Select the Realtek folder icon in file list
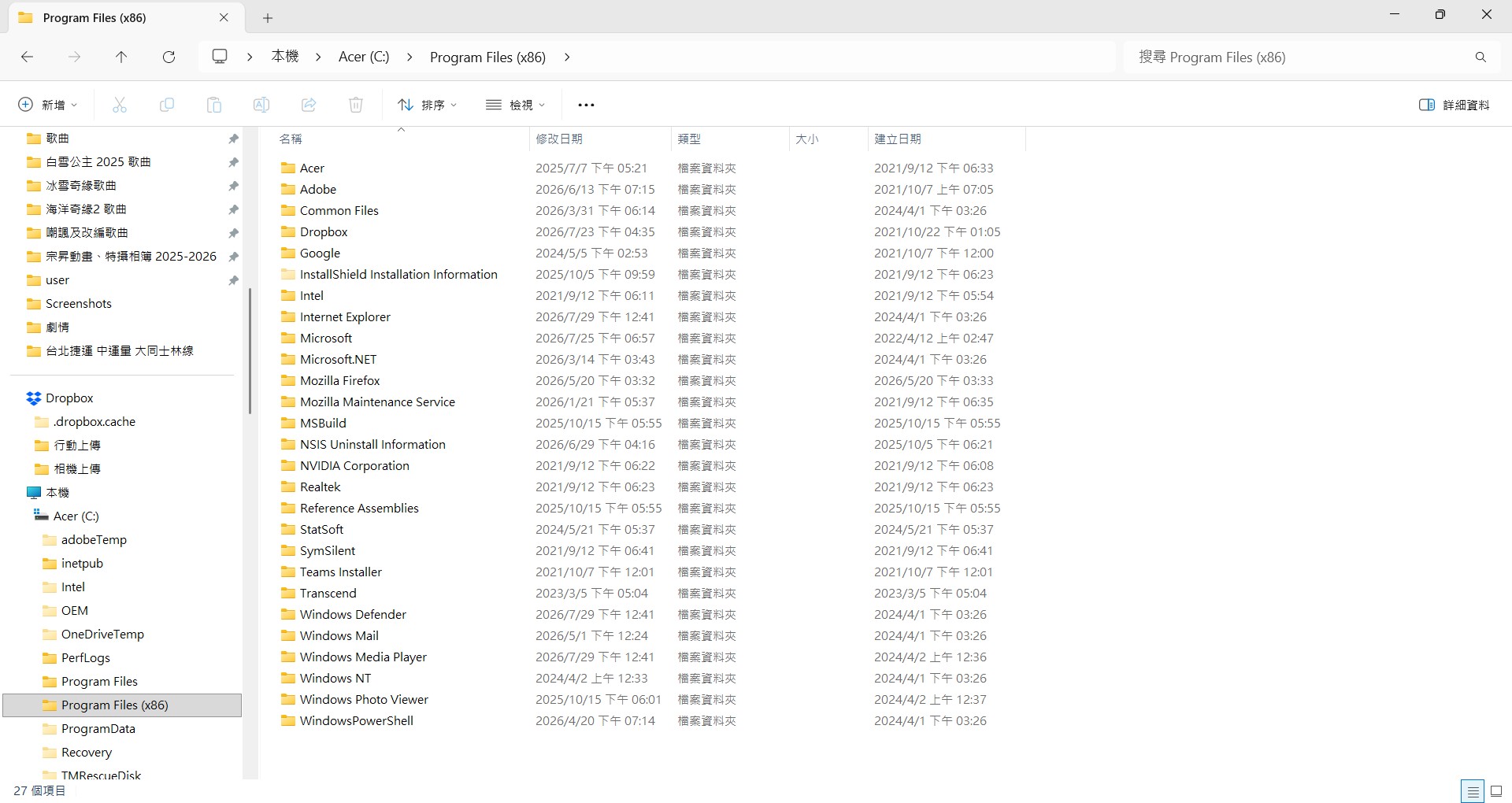Image resolution: width=1512 pixels, height=803 pixels. pos(288,487)
